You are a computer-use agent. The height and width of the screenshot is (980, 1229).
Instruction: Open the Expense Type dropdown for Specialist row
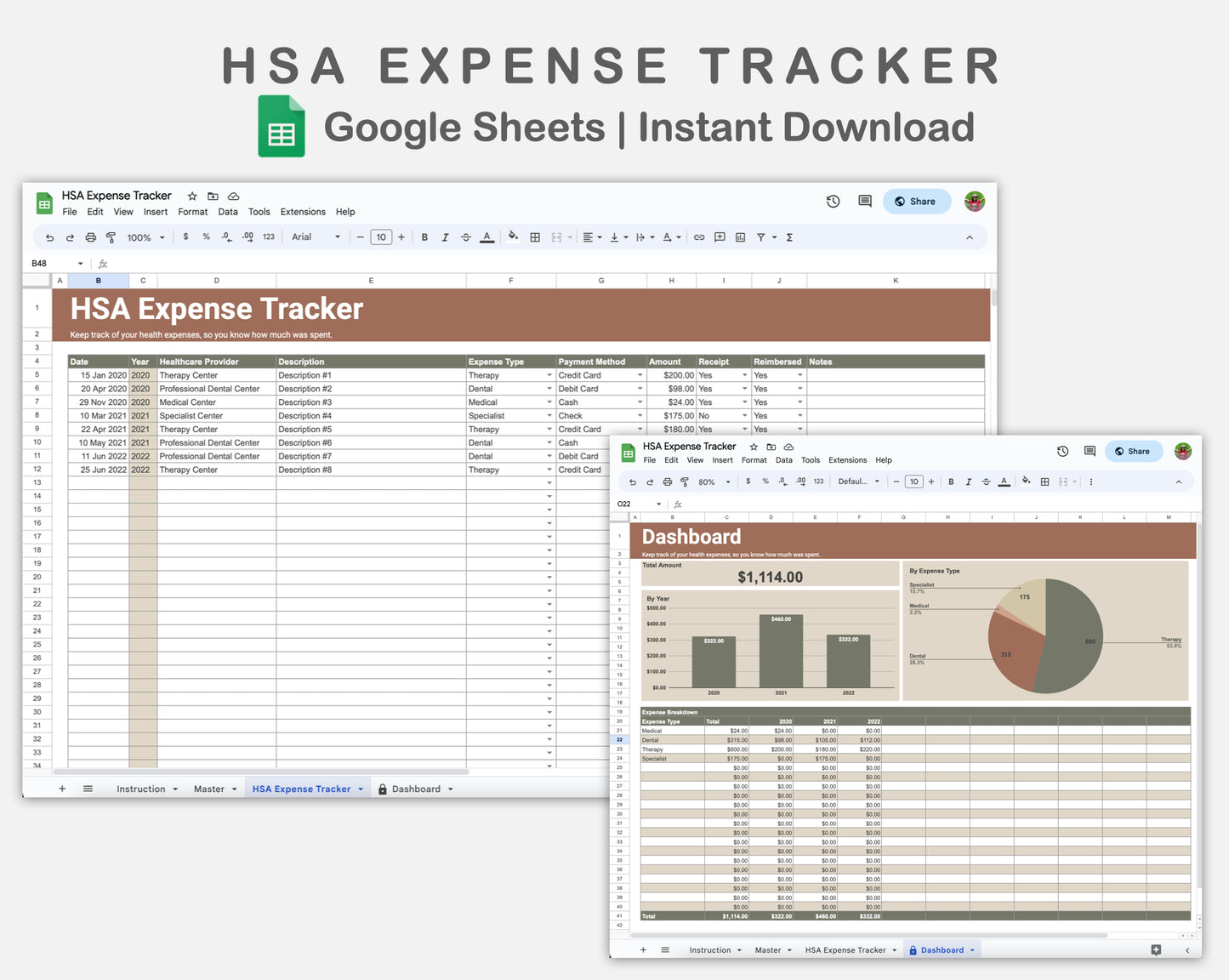click(x=549, y=415)
